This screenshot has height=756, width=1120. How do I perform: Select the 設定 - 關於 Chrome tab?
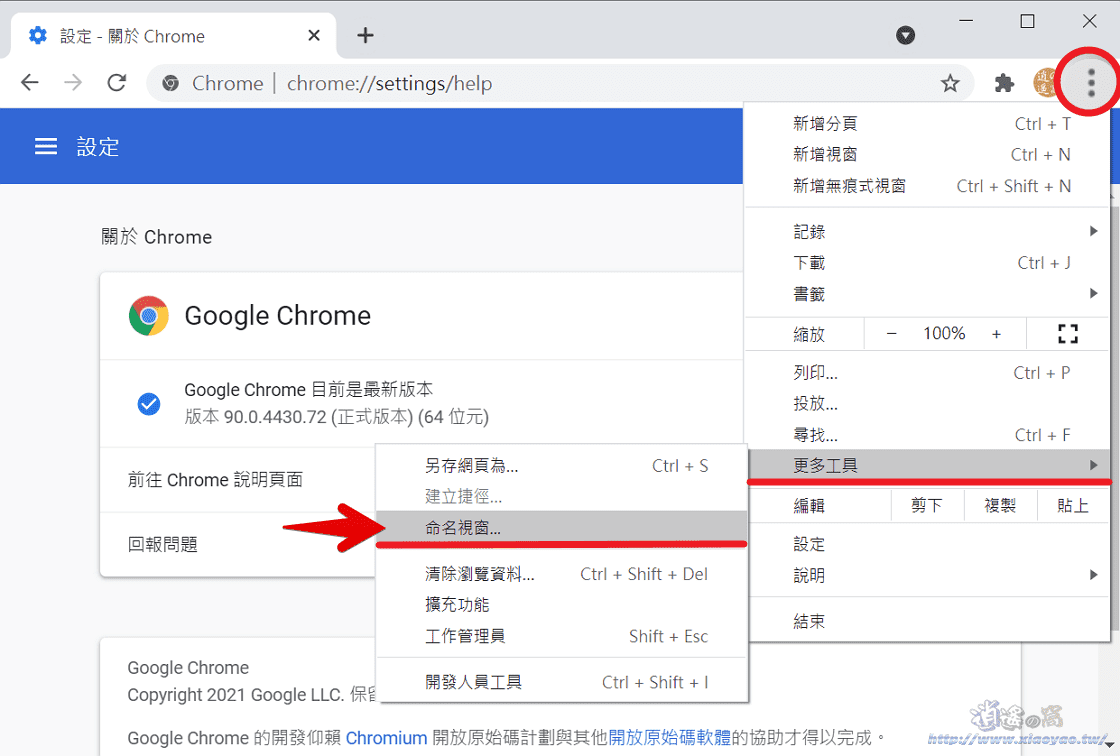point(174,36)
